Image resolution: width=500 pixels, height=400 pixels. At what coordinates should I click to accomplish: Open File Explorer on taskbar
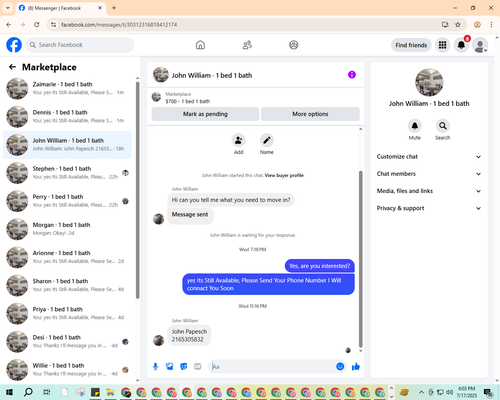tap(110, 392)
